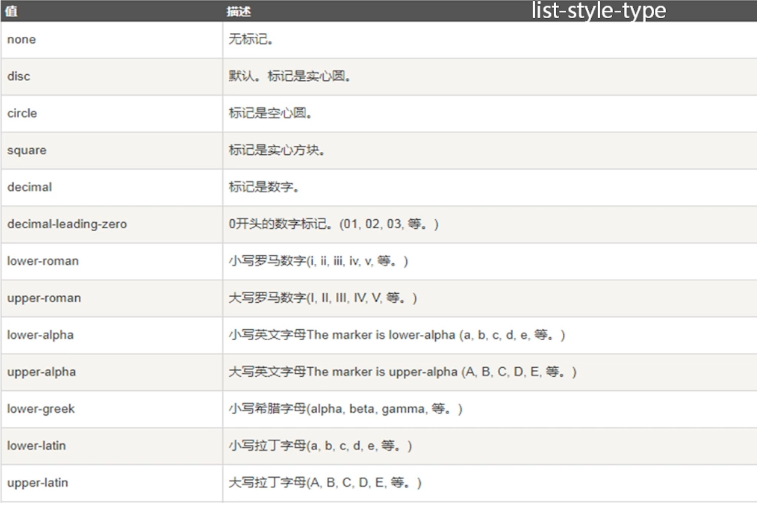Image resolution: width=757 pixels, height=519 pixels.
Task: Select the 'none' value cell
Action: point(112,40)
